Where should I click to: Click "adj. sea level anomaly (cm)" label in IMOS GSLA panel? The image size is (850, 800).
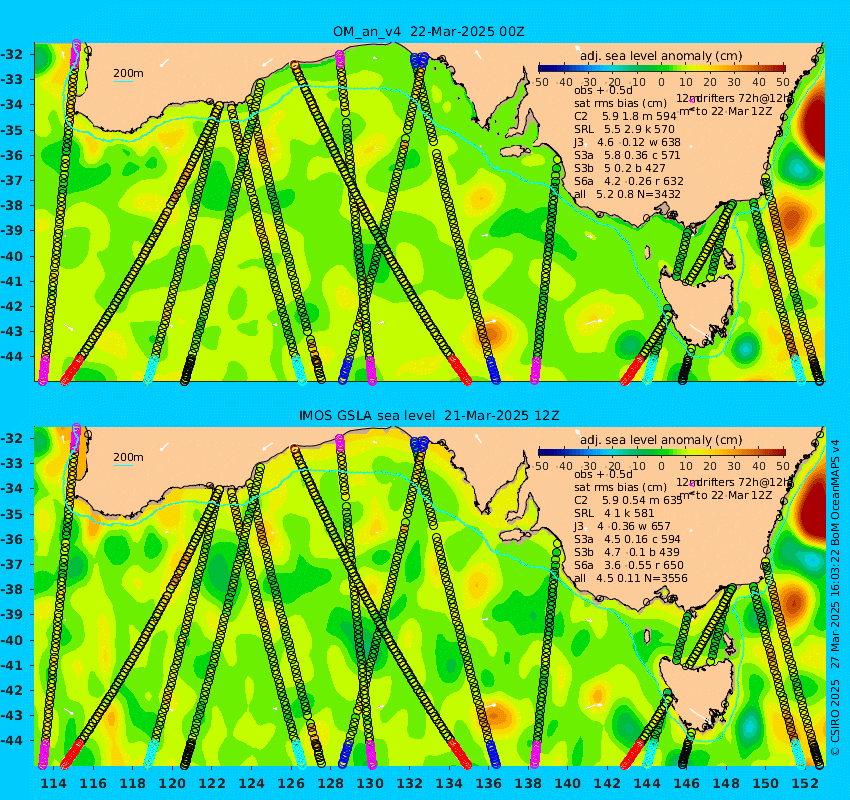[x=661, y=440]
